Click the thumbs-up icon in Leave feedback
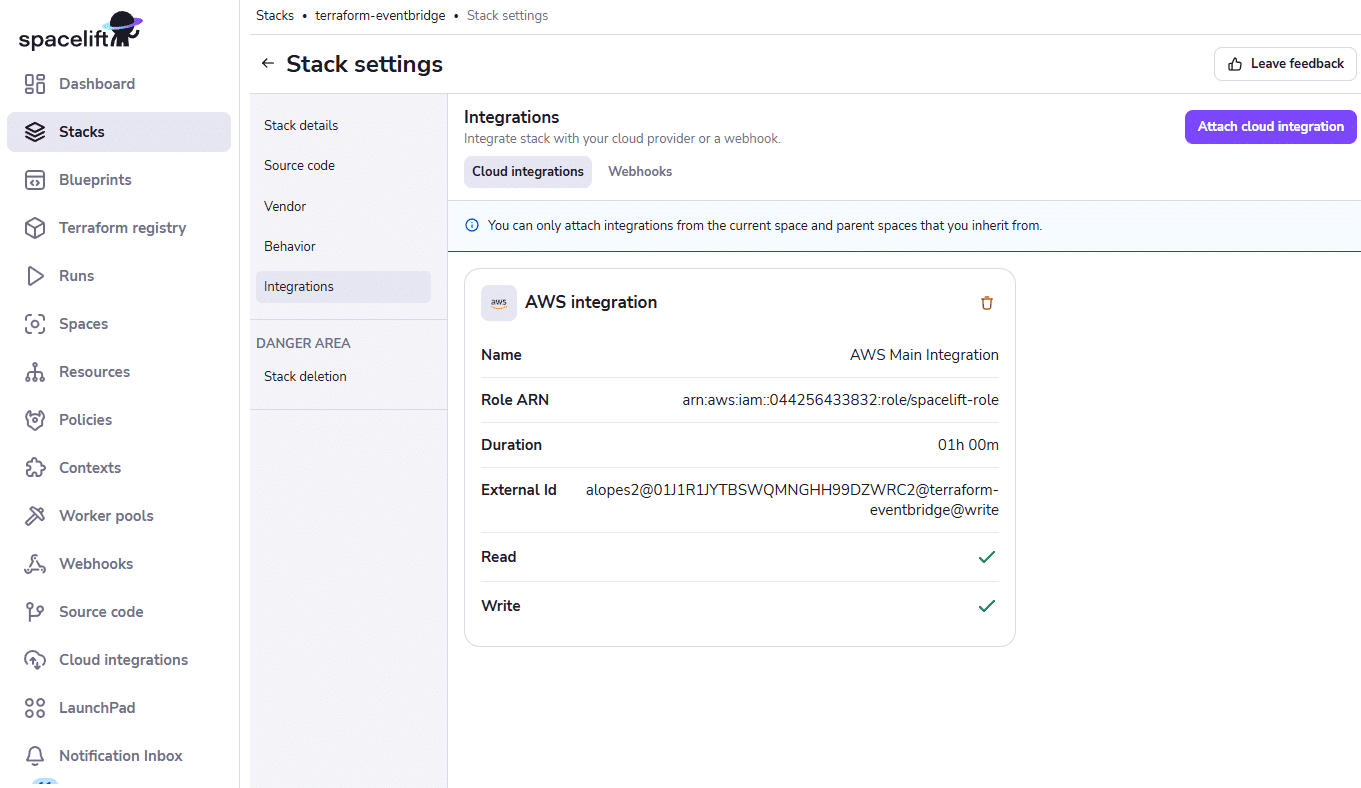1361x788 pixels. (1235, 64)
